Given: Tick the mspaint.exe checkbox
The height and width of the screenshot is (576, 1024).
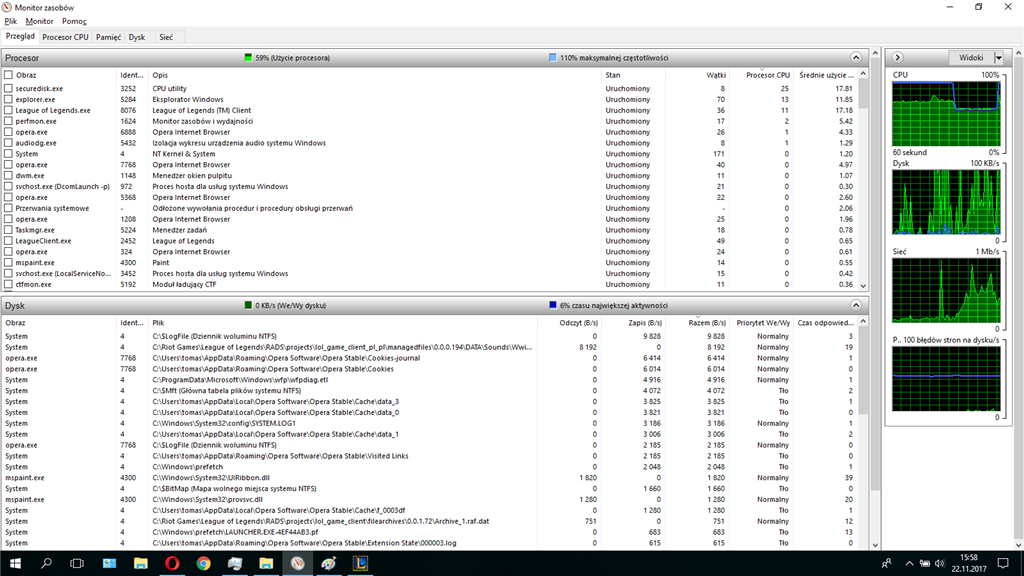Looking at the screenshot, I should (8, 263).
